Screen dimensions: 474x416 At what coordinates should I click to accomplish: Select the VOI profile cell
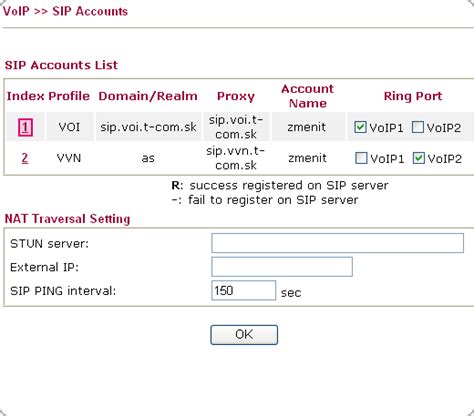pyautogui.click(x=69, y=127)
